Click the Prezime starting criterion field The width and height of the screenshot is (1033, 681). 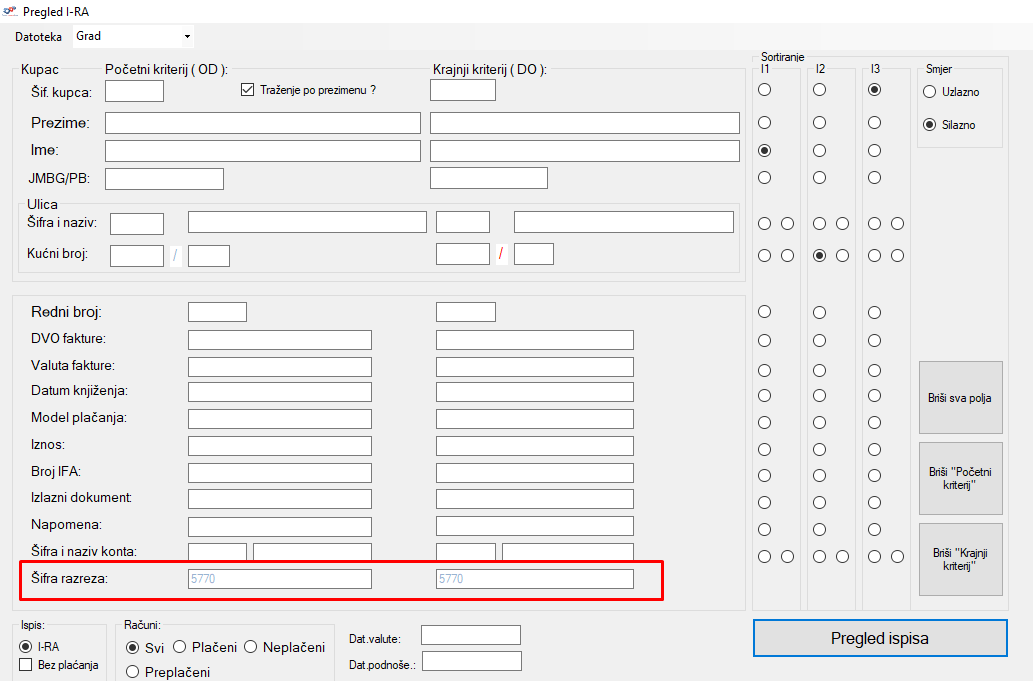(x=262, y=123)
